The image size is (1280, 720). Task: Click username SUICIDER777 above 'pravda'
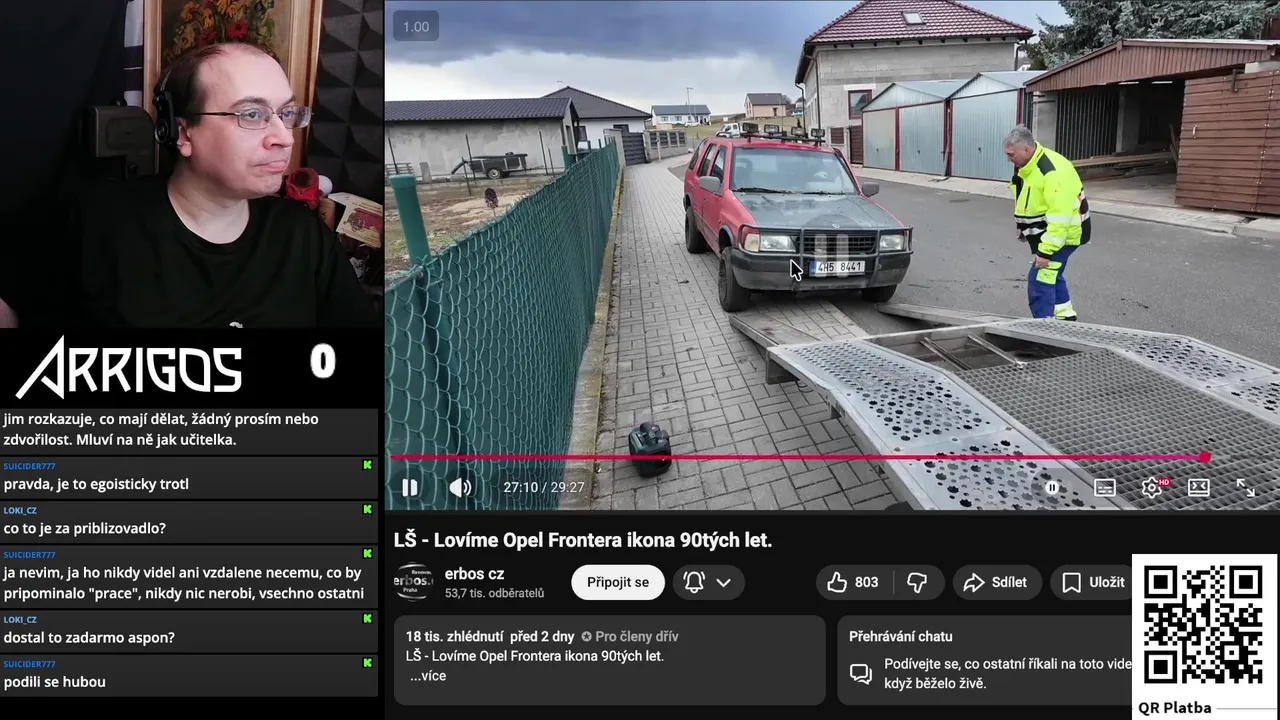point(29,466)
